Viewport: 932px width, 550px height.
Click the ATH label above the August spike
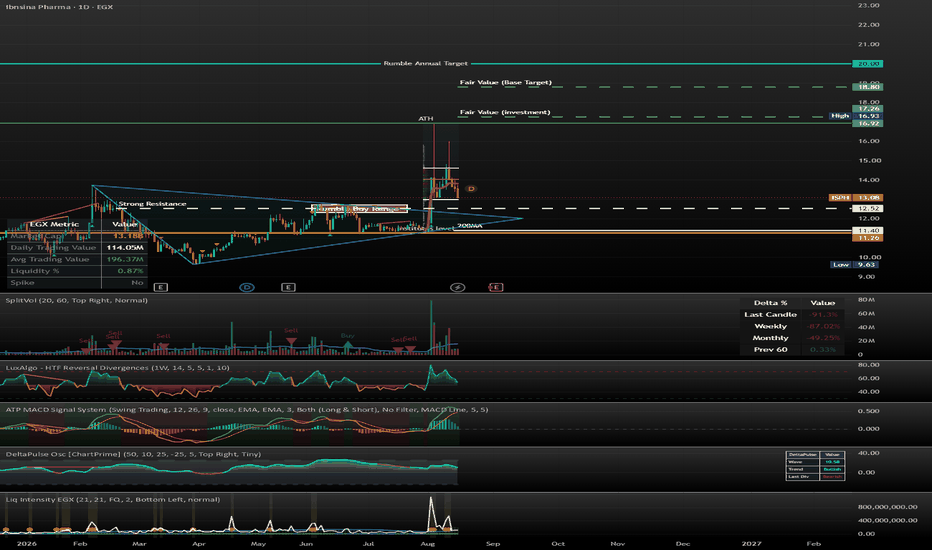tap(426, 118)
